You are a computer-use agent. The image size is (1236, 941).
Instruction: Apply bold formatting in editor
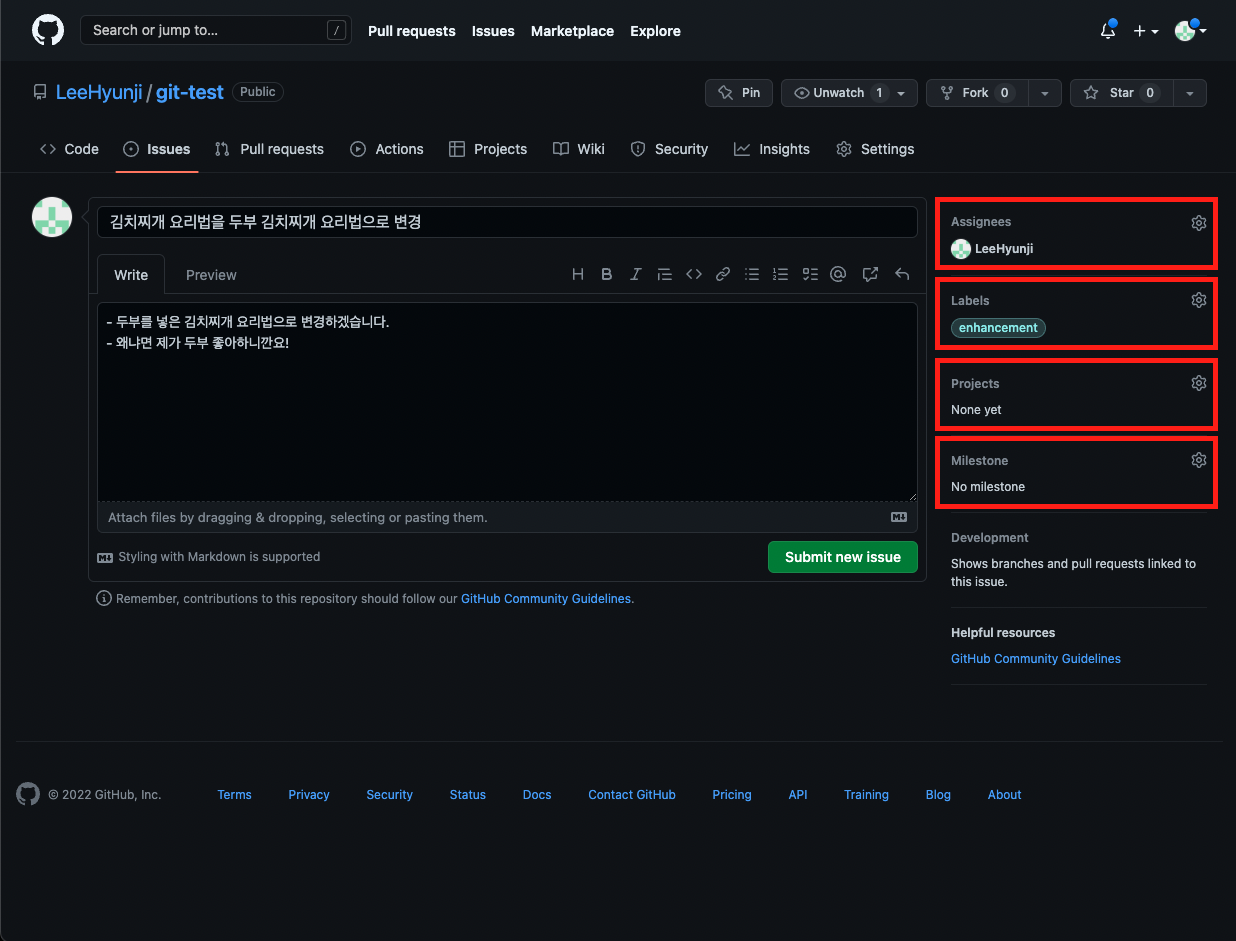tap(607, 274)
